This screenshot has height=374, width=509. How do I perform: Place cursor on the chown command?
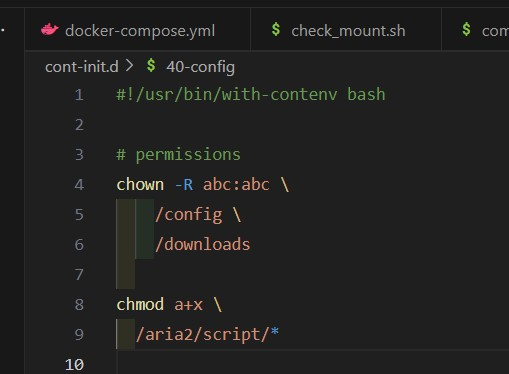point(140,184)
